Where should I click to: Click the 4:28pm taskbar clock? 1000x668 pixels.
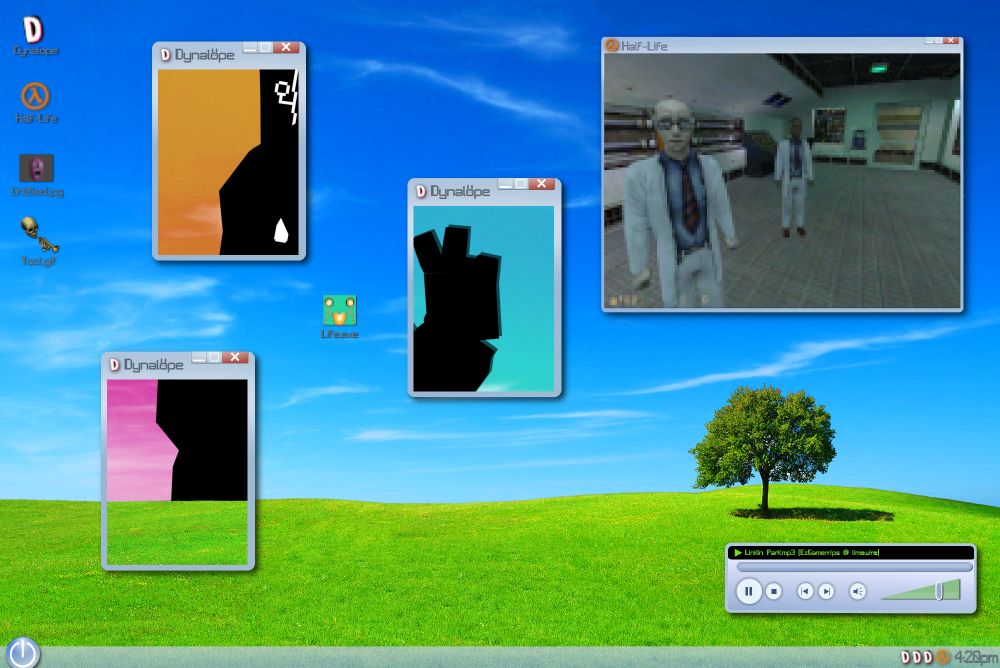pos(975,657)
